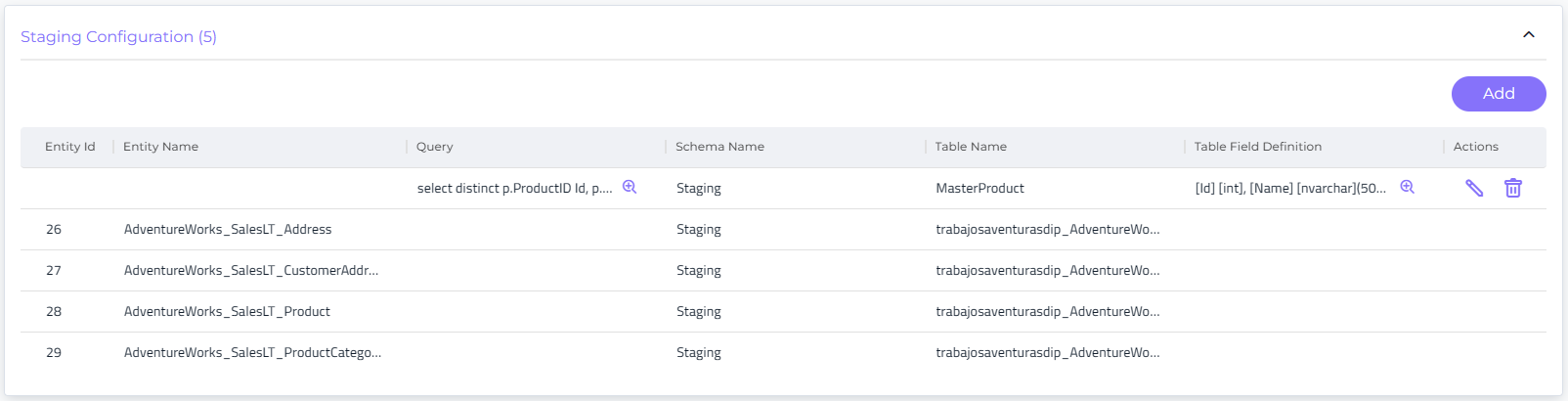The image size is (1568, 401).
Task: Sort by the Entity Id column header
Action: [x=69, y=147]
